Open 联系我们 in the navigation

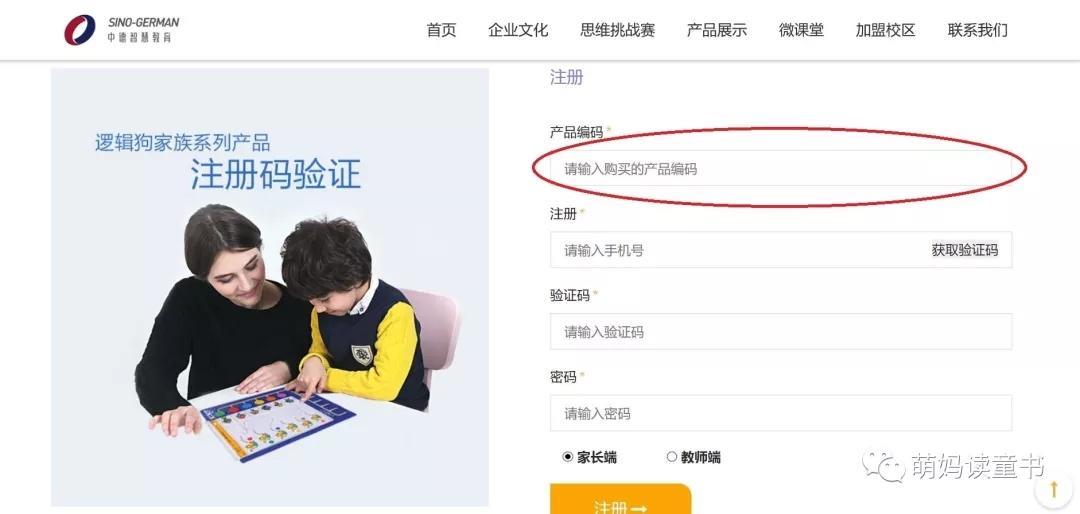tap(978, 30)
